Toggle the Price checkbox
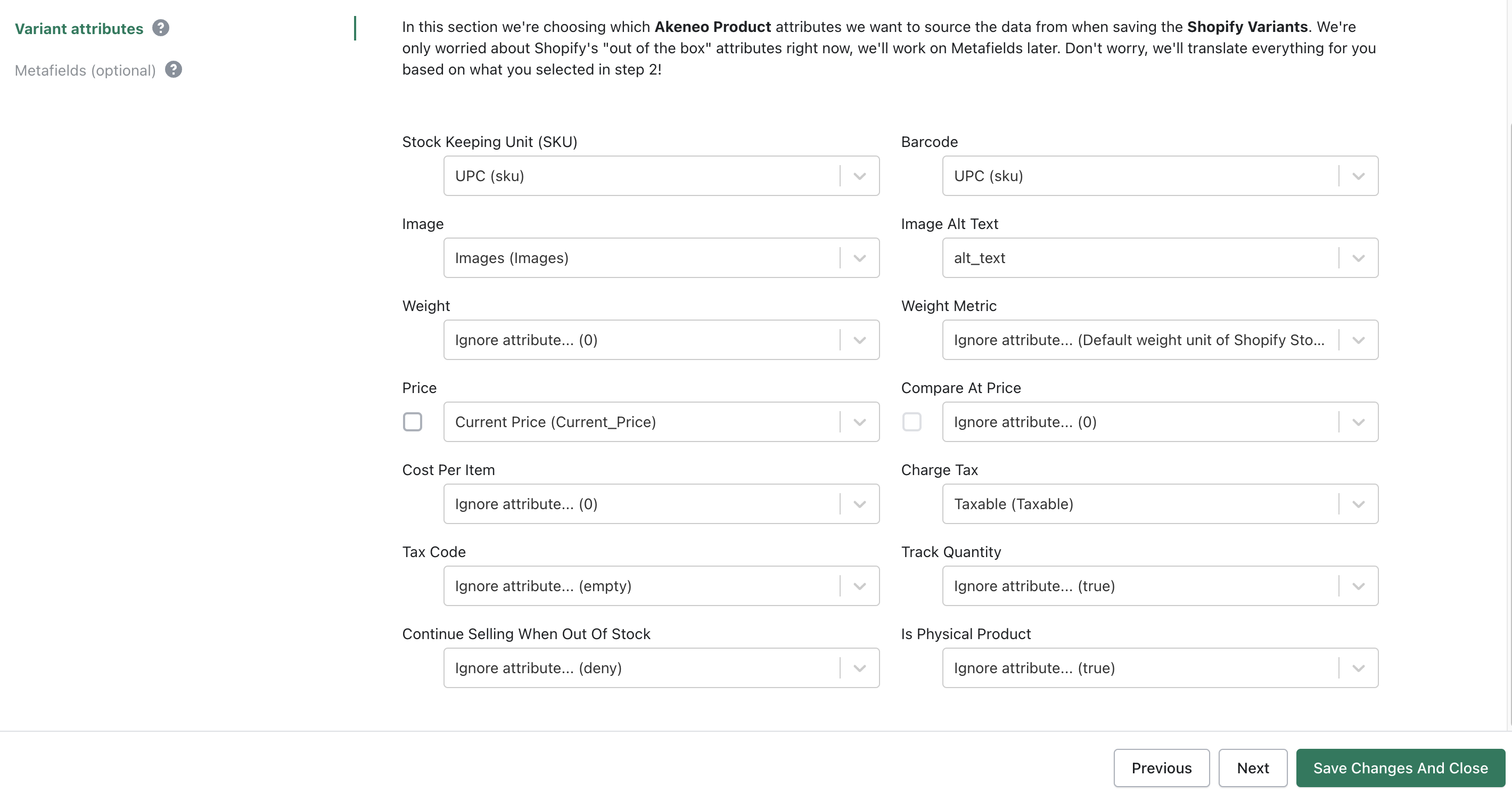The width and height of the screenshot is (1512, 801). pyautogui.click(x=413, y=422)
